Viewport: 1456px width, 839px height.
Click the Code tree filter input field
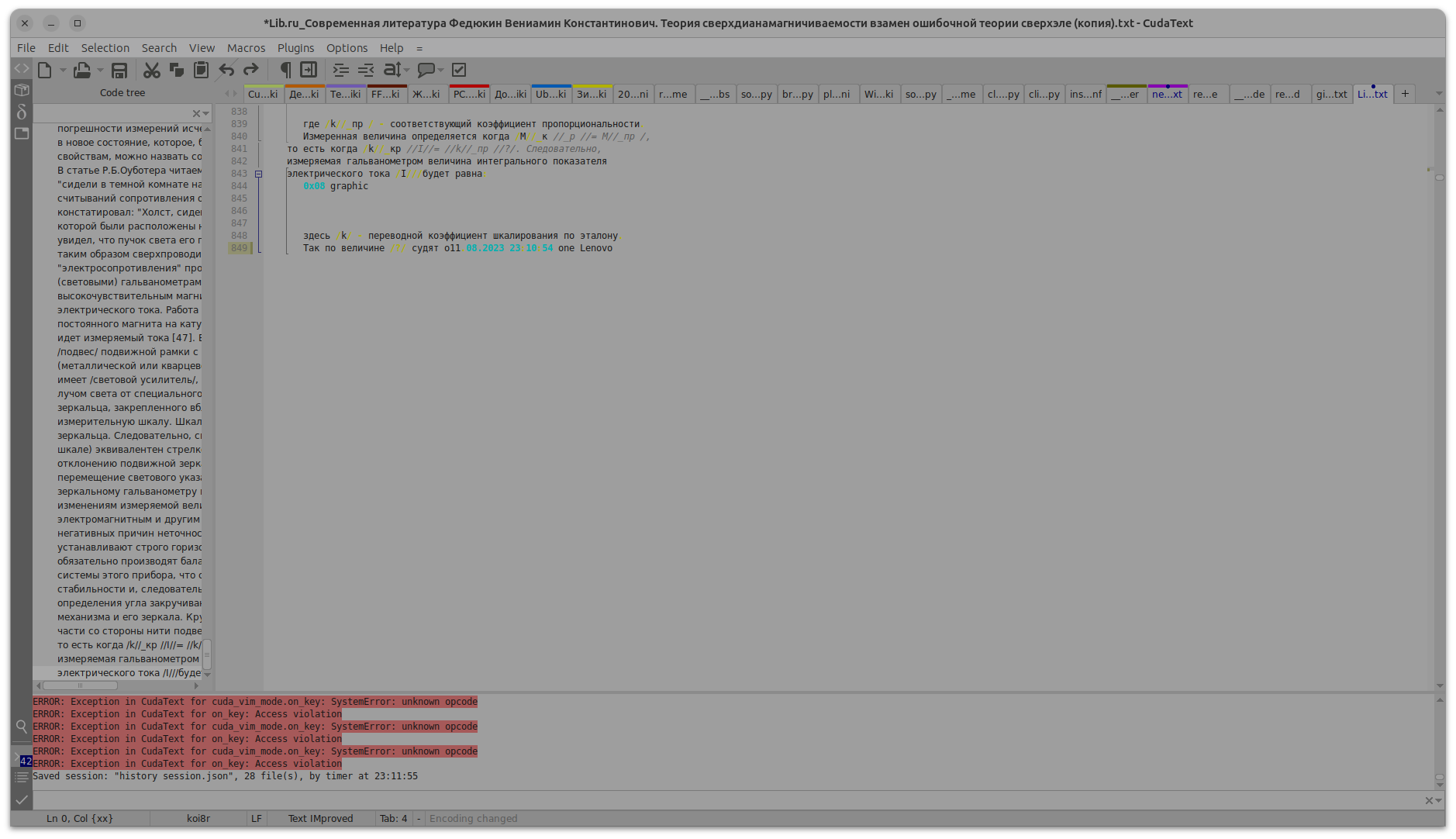click(x=112, y=113)
